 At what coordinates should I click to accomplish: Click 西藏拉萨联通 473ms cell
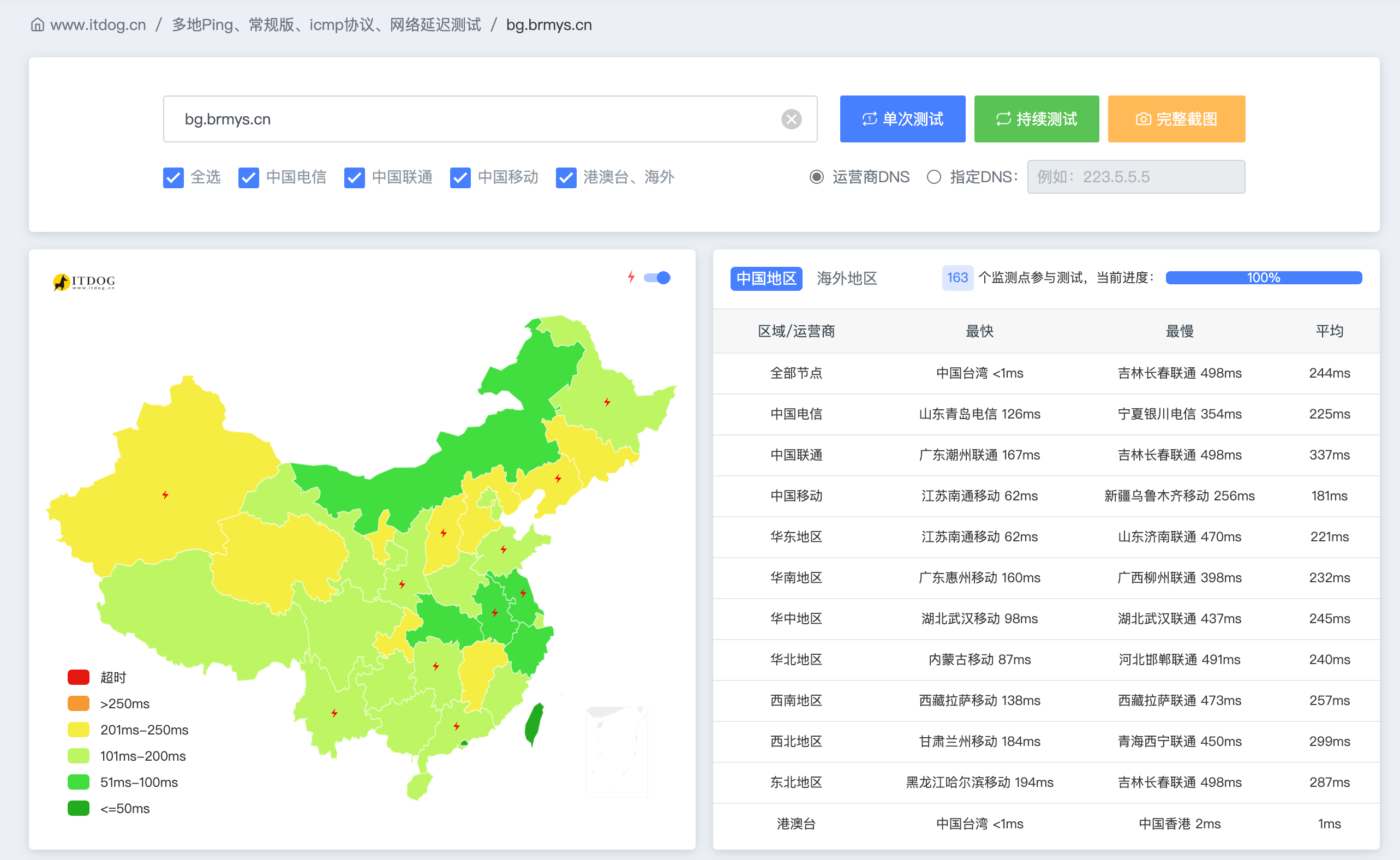[x=1180, y=701]
